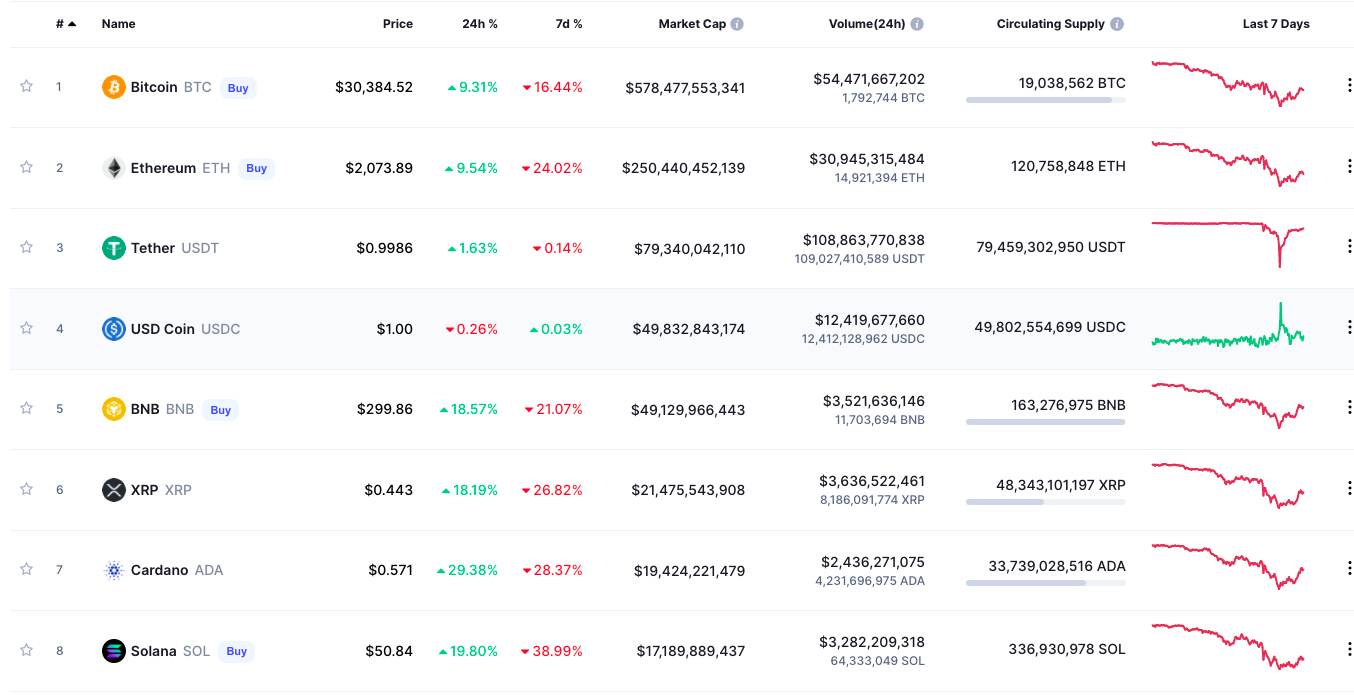Star Bitcoin to add to watchlist
This screenshot has width=1354, height=697.
tap(26, 86)
